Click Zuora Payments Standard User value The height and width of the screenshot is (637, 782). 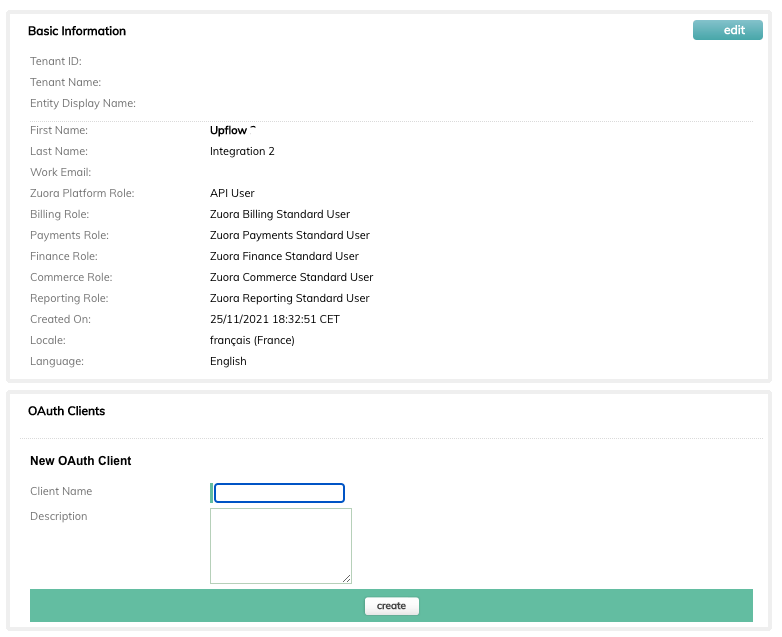coord(290,235)
